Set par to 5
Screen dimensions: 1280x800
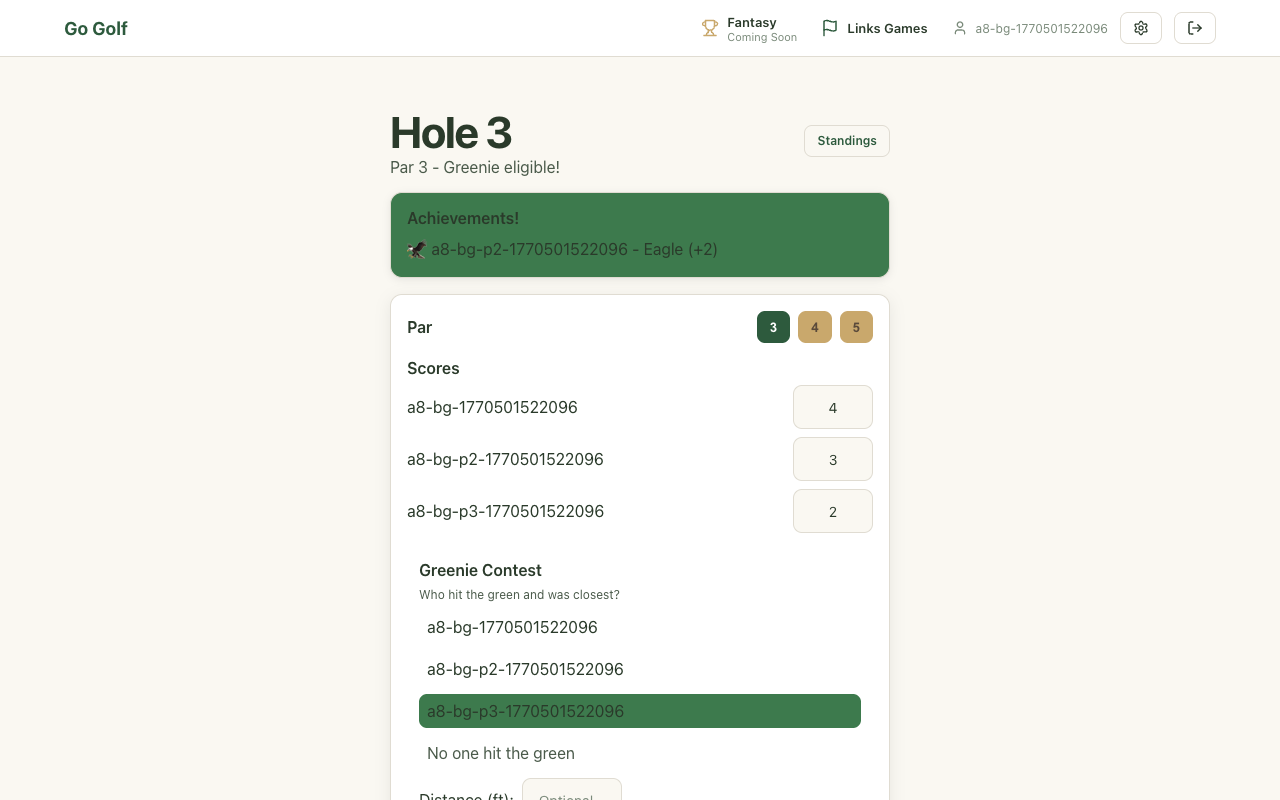[856, 327]
